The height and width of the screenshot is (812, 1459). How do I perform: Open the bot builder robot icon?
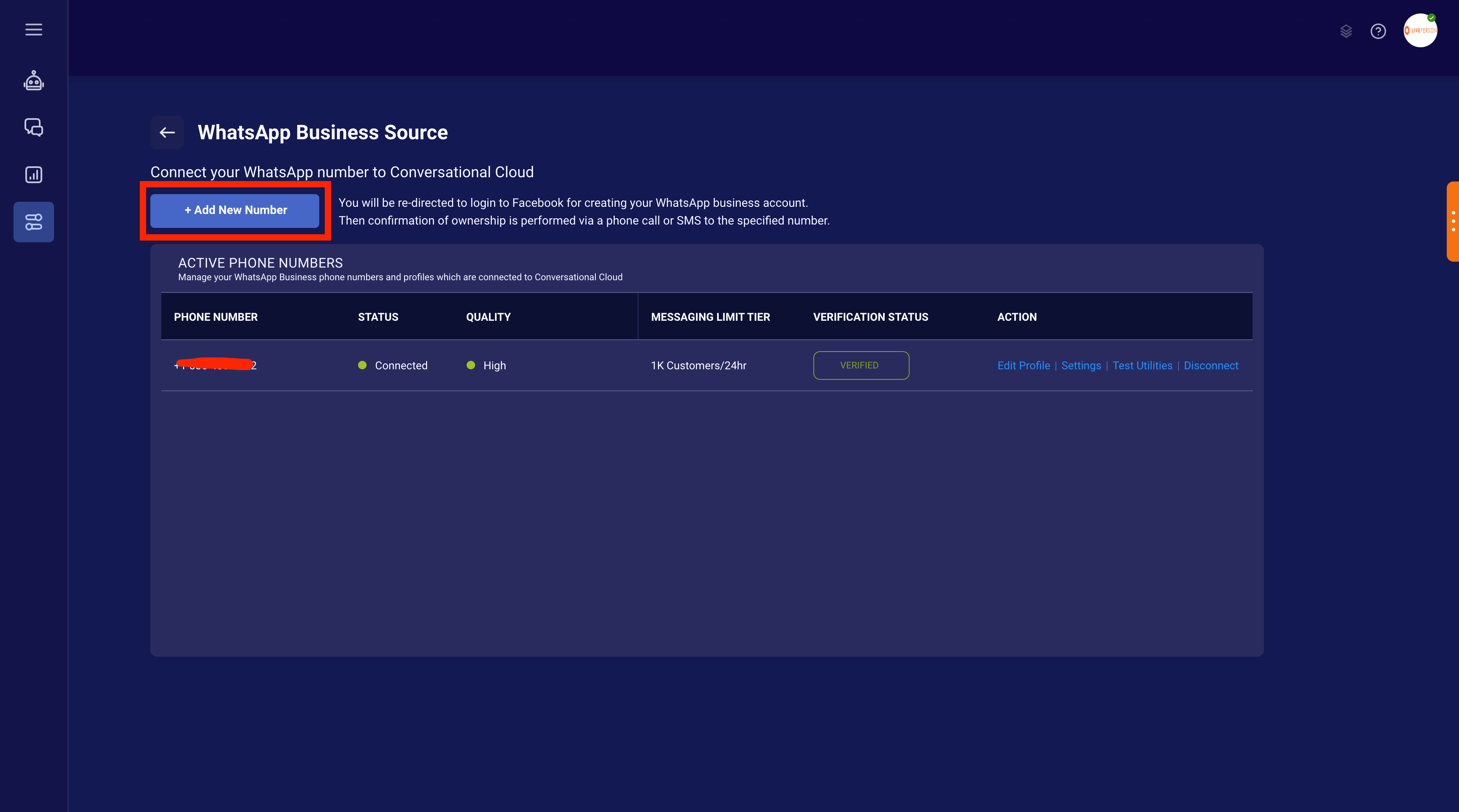33,80
